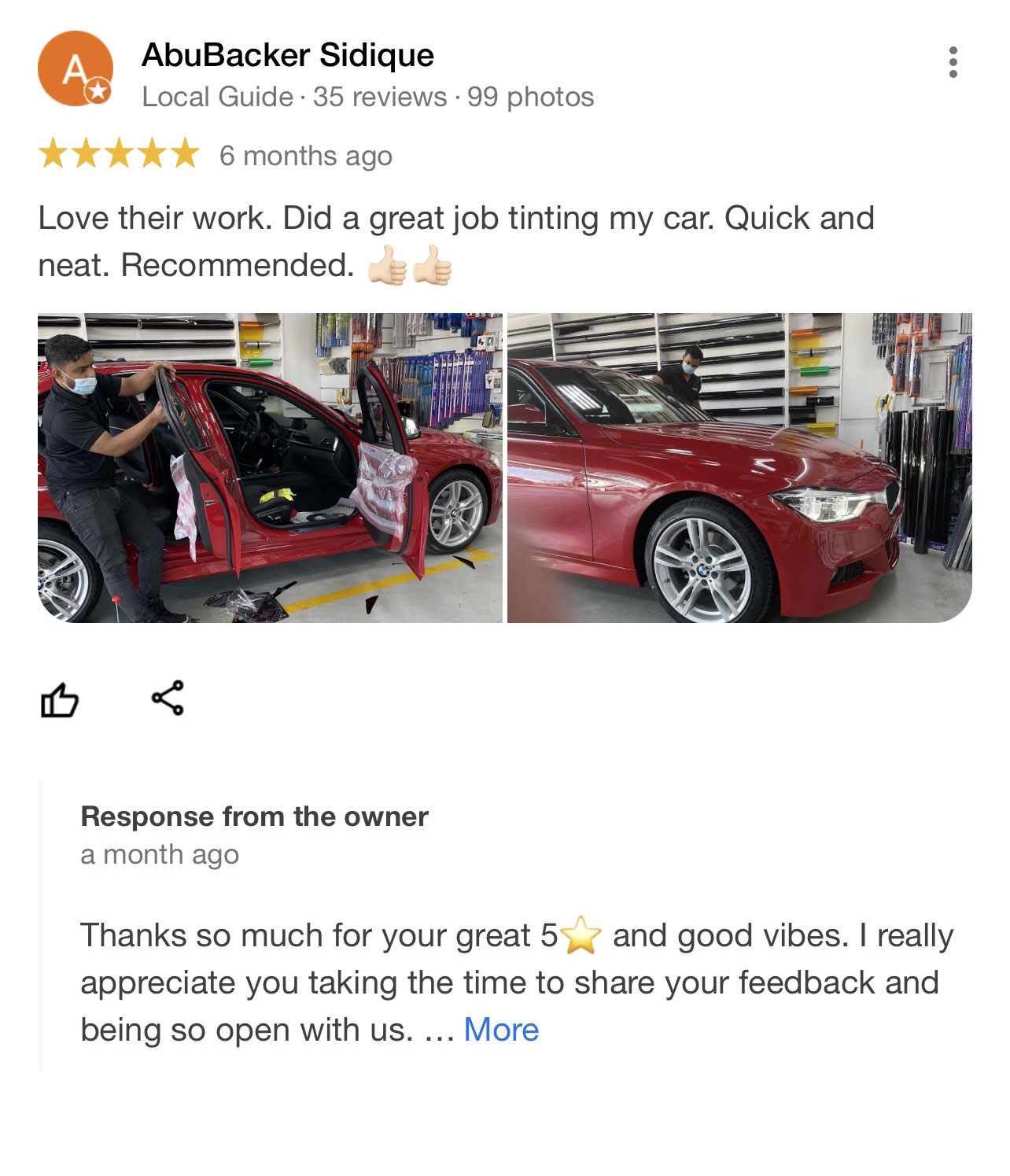The image size is (1010, 1176).
Task: Open photo of car with open doors
Action: coord(270,468)
